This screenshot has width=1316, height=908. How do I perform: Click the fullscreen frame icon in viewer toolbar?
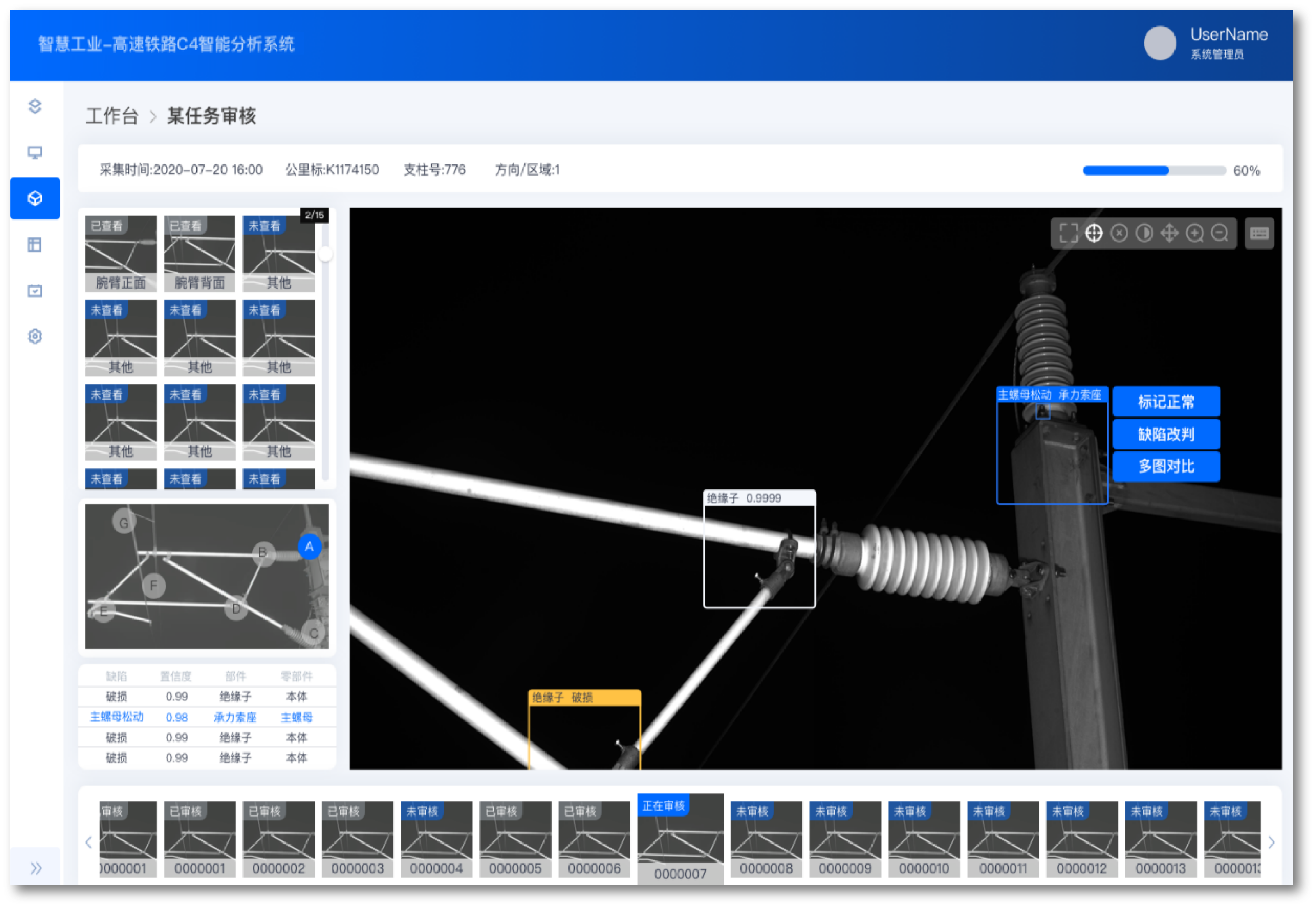point(1068,233)
